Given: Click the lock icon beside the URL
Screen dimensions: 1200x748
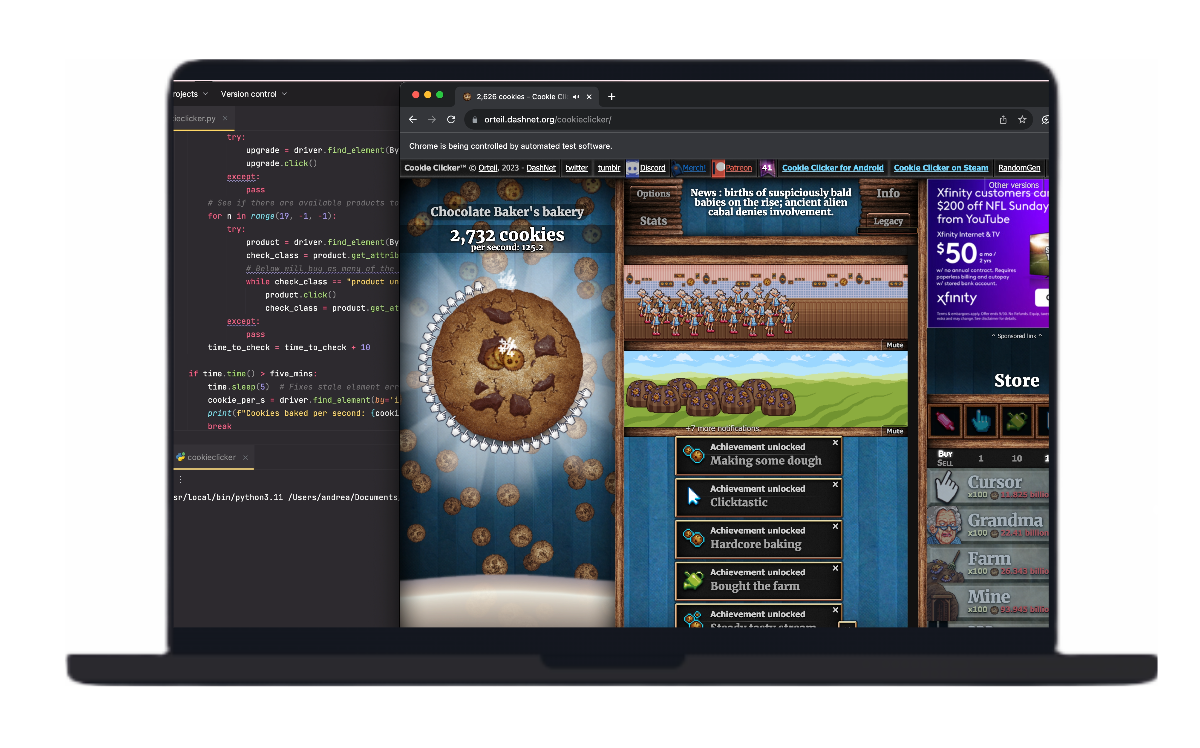Looking at the screenshot, I should pyautogui.click(x=476, y=119).
